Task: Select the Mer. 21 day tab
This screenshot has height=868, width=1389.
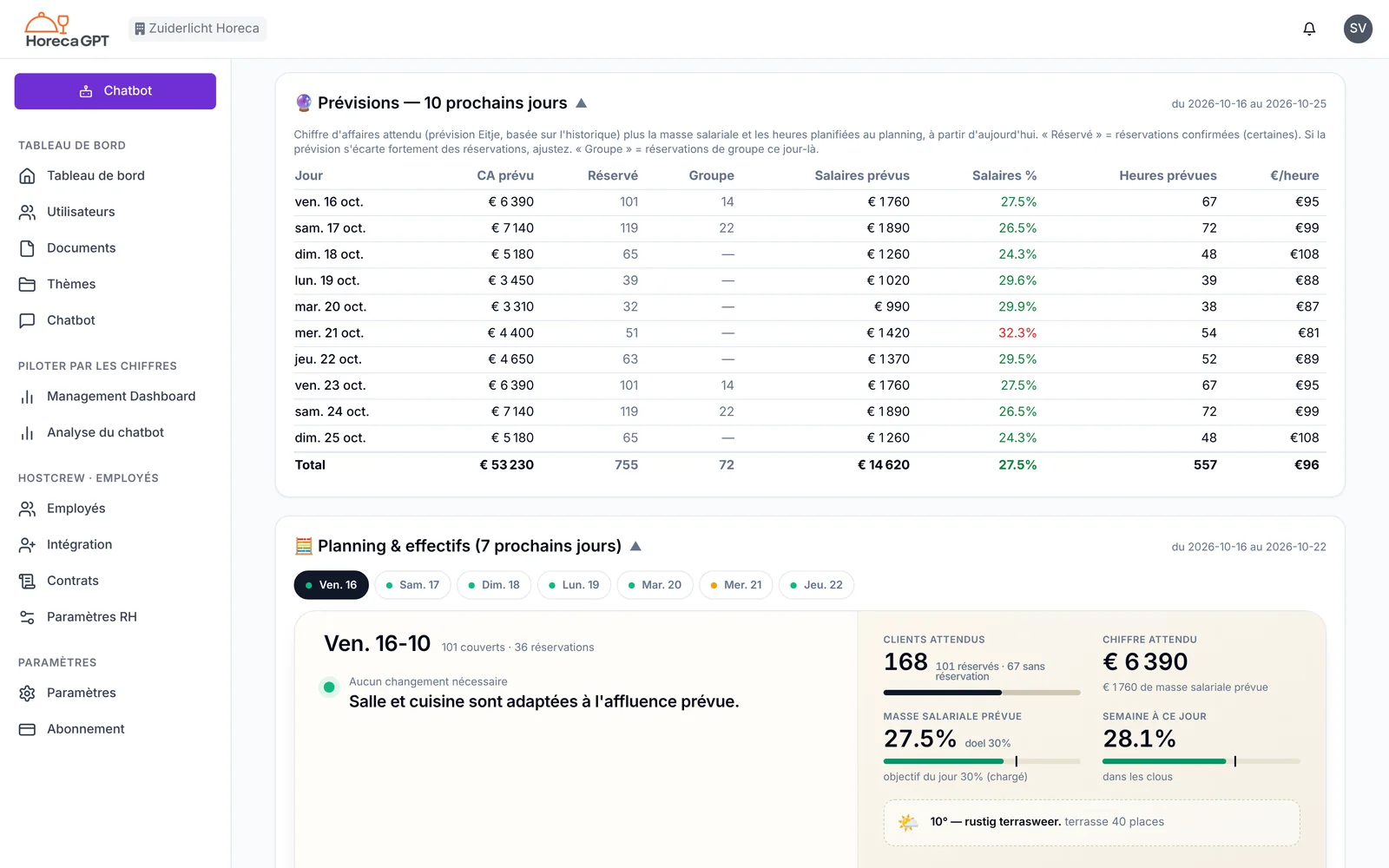Action: click(736, 585)
